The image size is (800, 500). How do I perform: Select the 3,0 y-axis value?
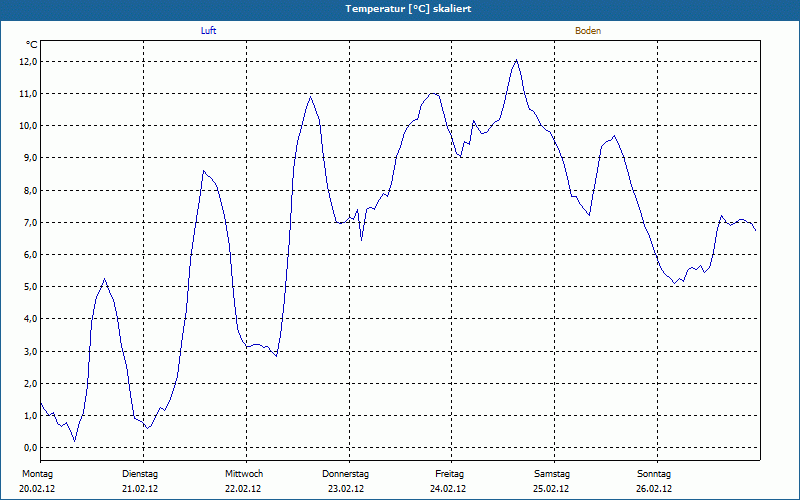[30, 352]
